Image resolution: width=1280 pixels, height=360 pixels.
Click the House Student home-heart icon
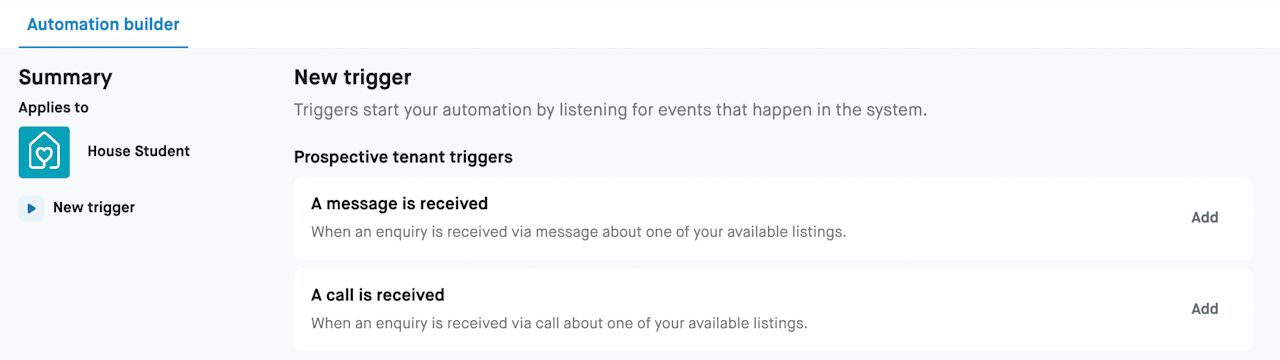click(44, 152)
